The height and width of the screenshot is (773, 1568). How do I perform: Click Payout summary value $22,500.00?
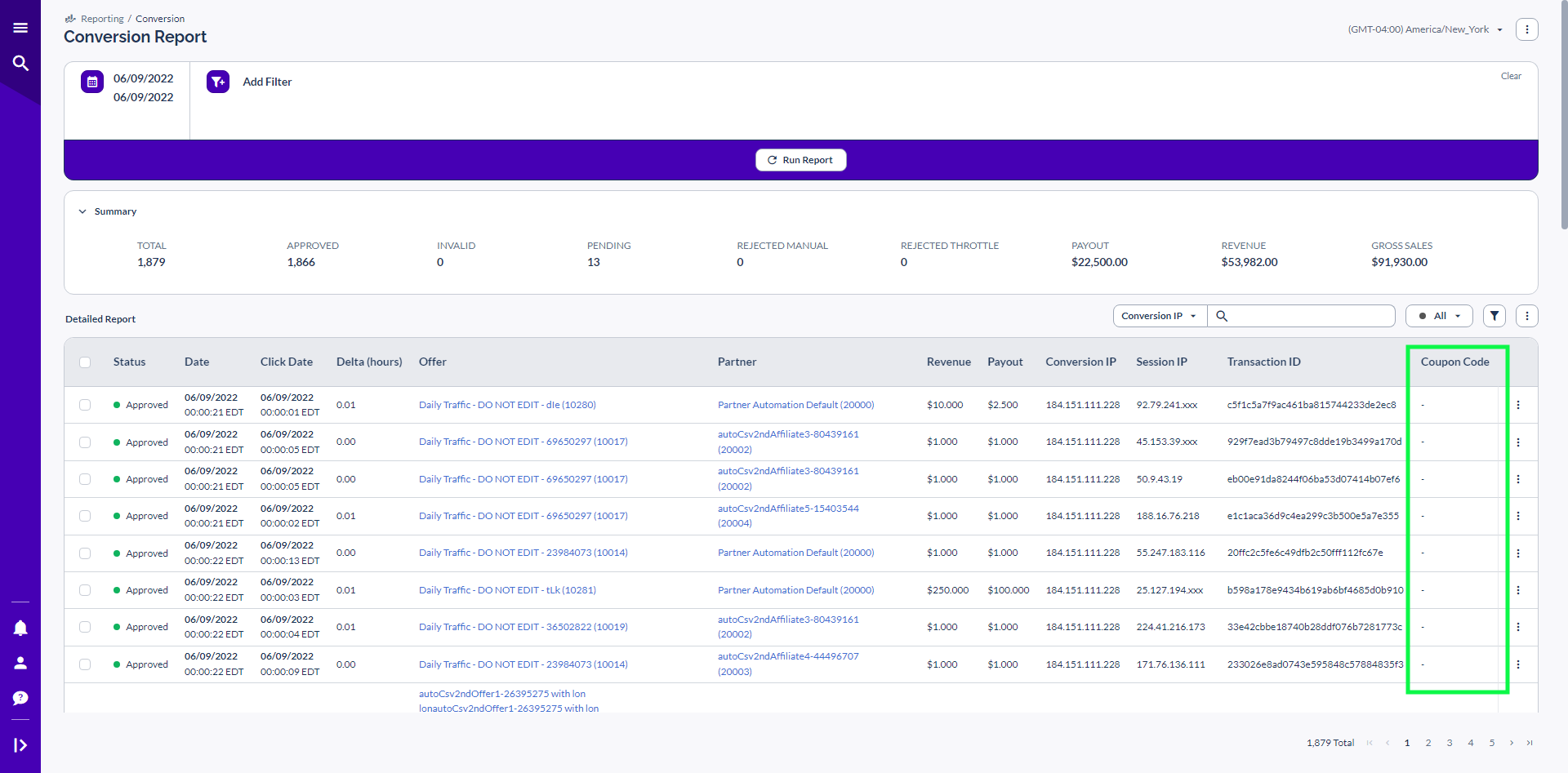tap(1099, 262)
